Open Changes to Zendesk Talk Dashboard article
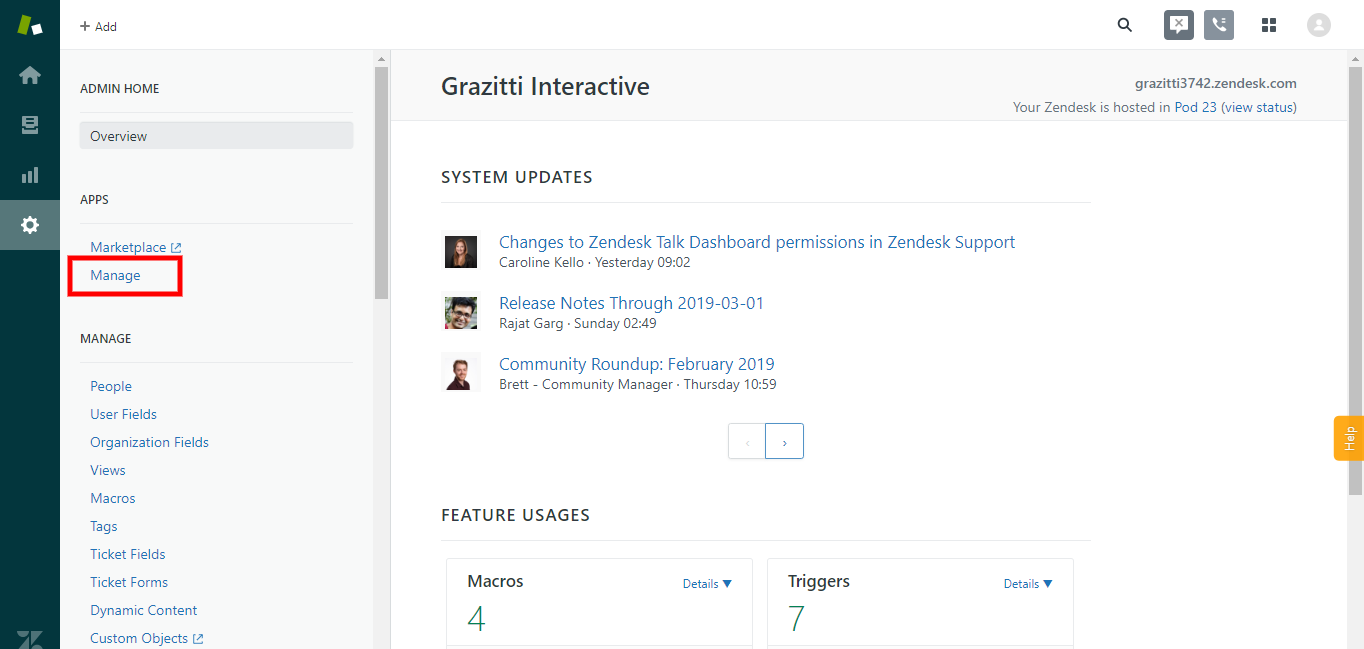This screenshot has width=1364, height=649. [757, 242]
